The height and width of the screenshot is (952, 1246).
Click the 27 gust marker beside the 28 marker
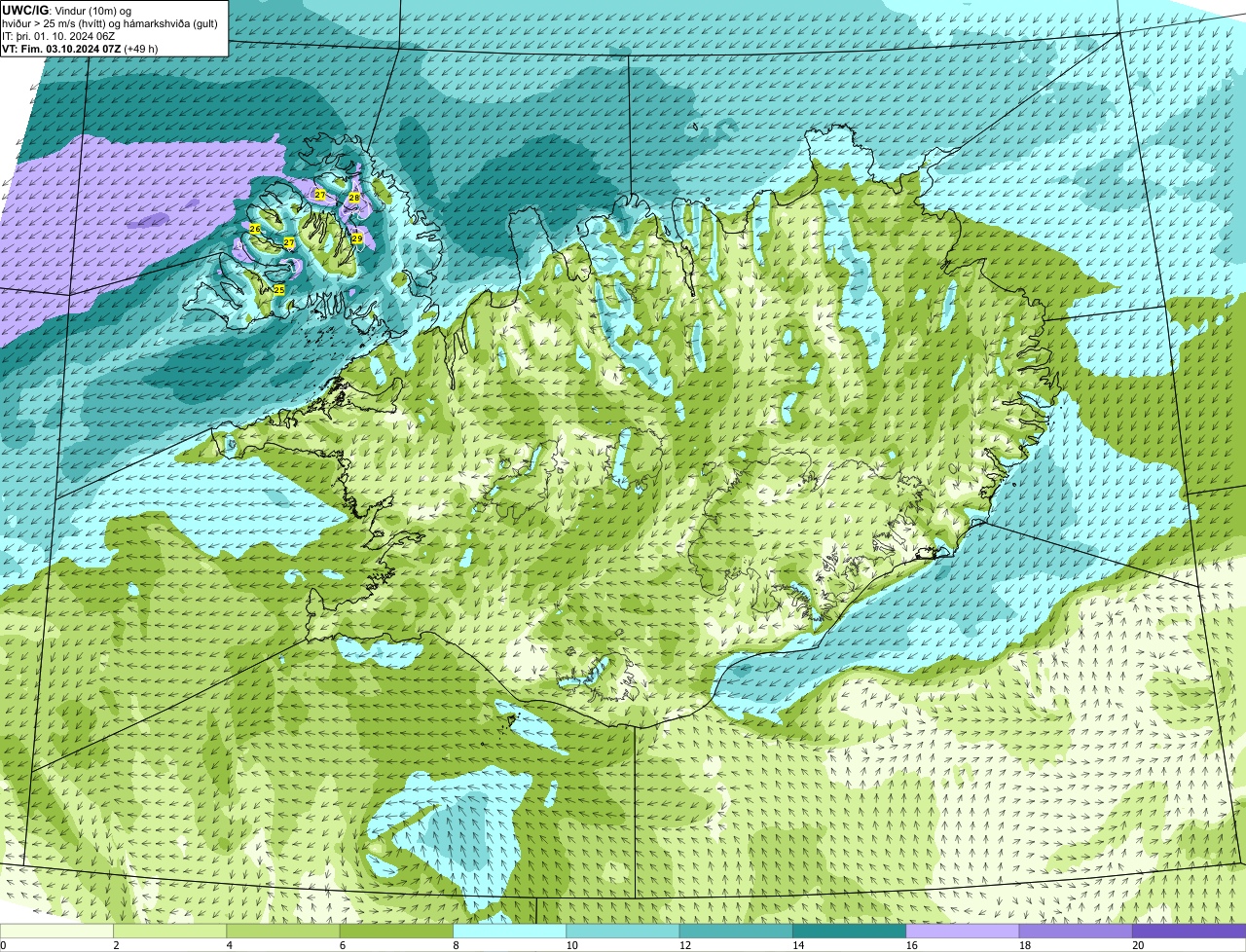click(x=320, y=195)
